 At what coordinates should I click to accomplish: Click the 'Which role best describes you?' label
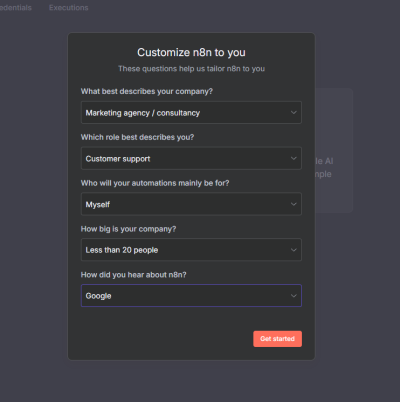pyautogui.click(x=137, y=137)
